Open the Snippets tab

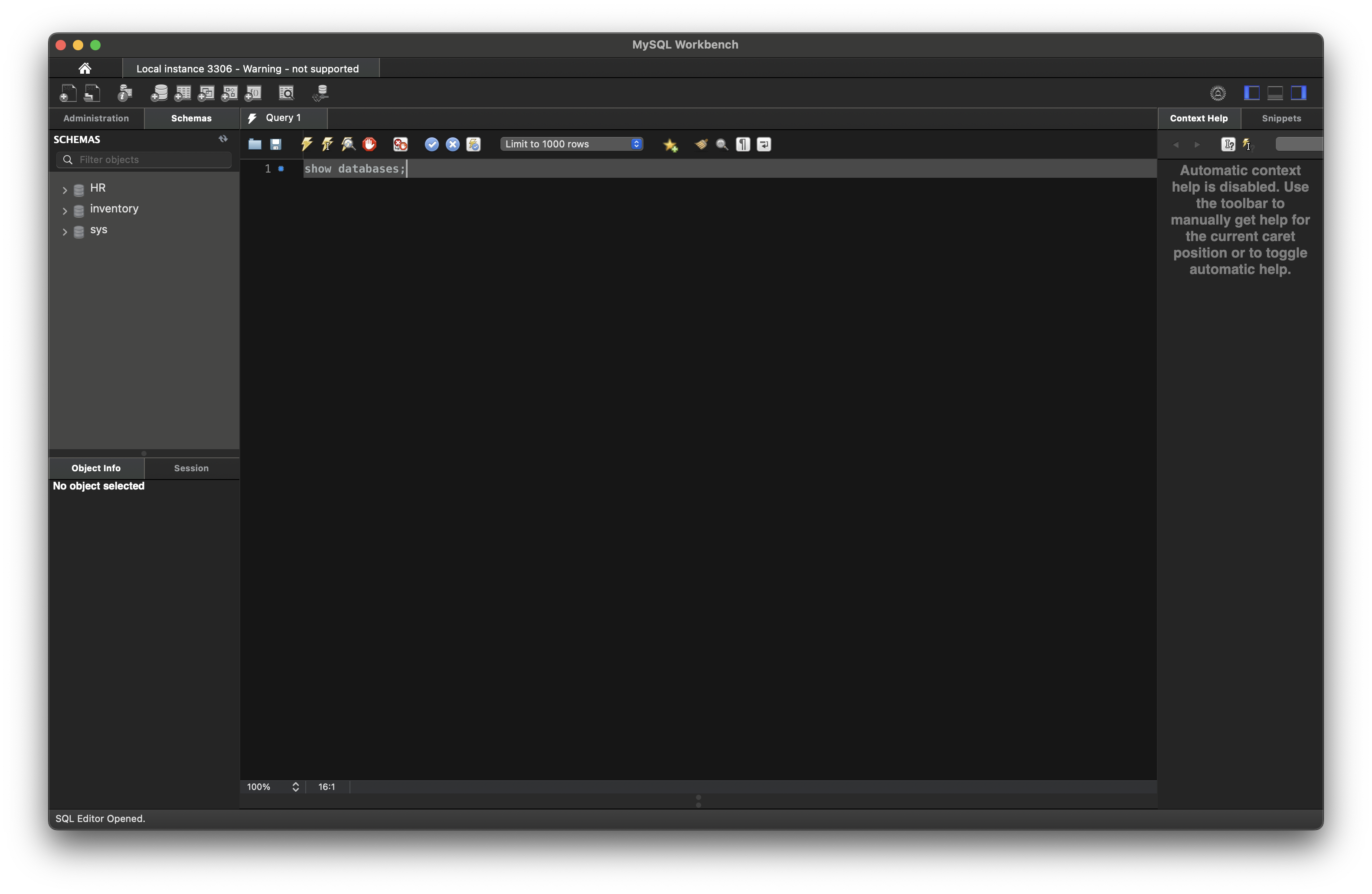(1281, 118)
